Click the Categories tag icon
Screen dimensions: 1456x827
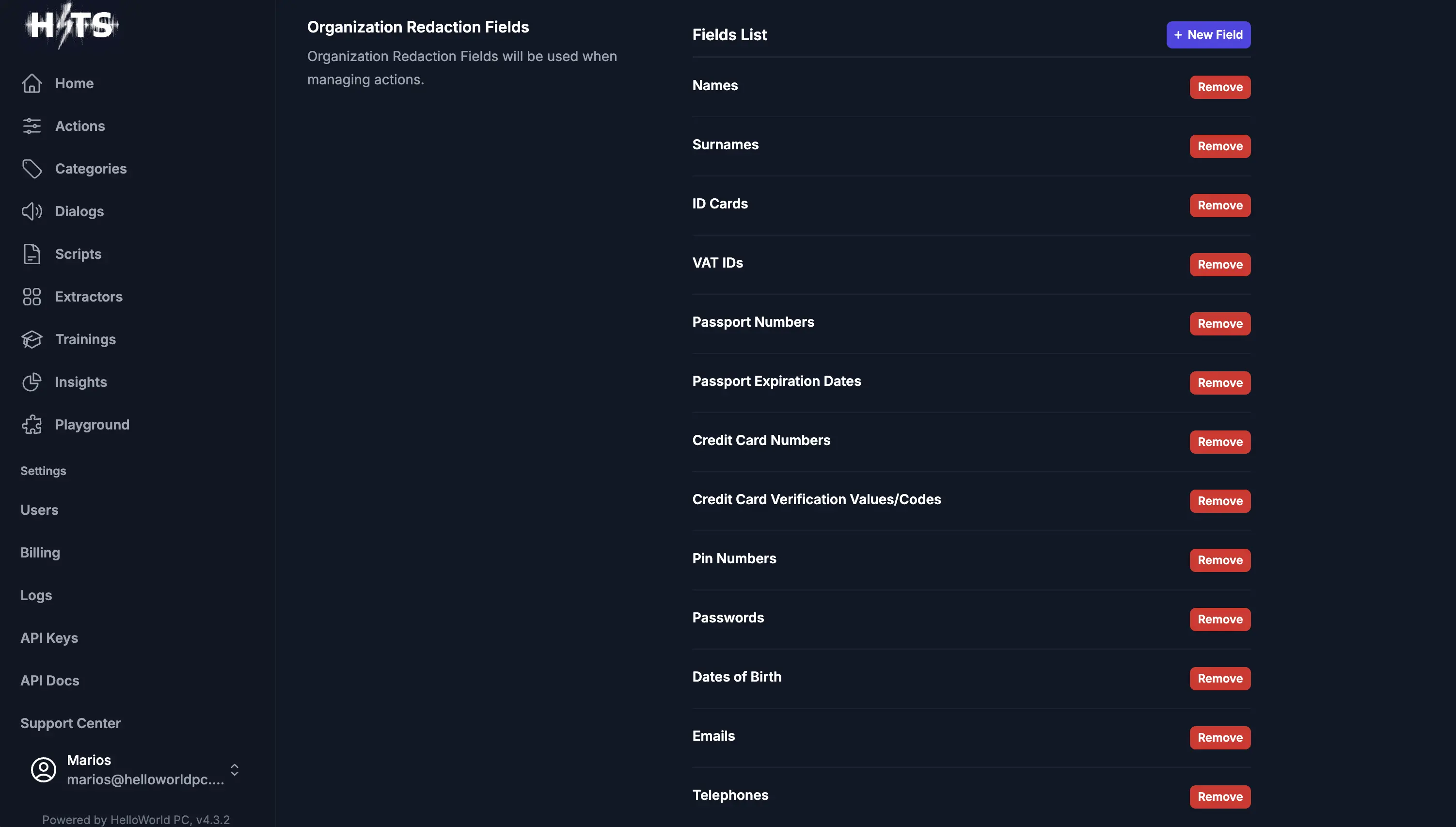point(32,169)
